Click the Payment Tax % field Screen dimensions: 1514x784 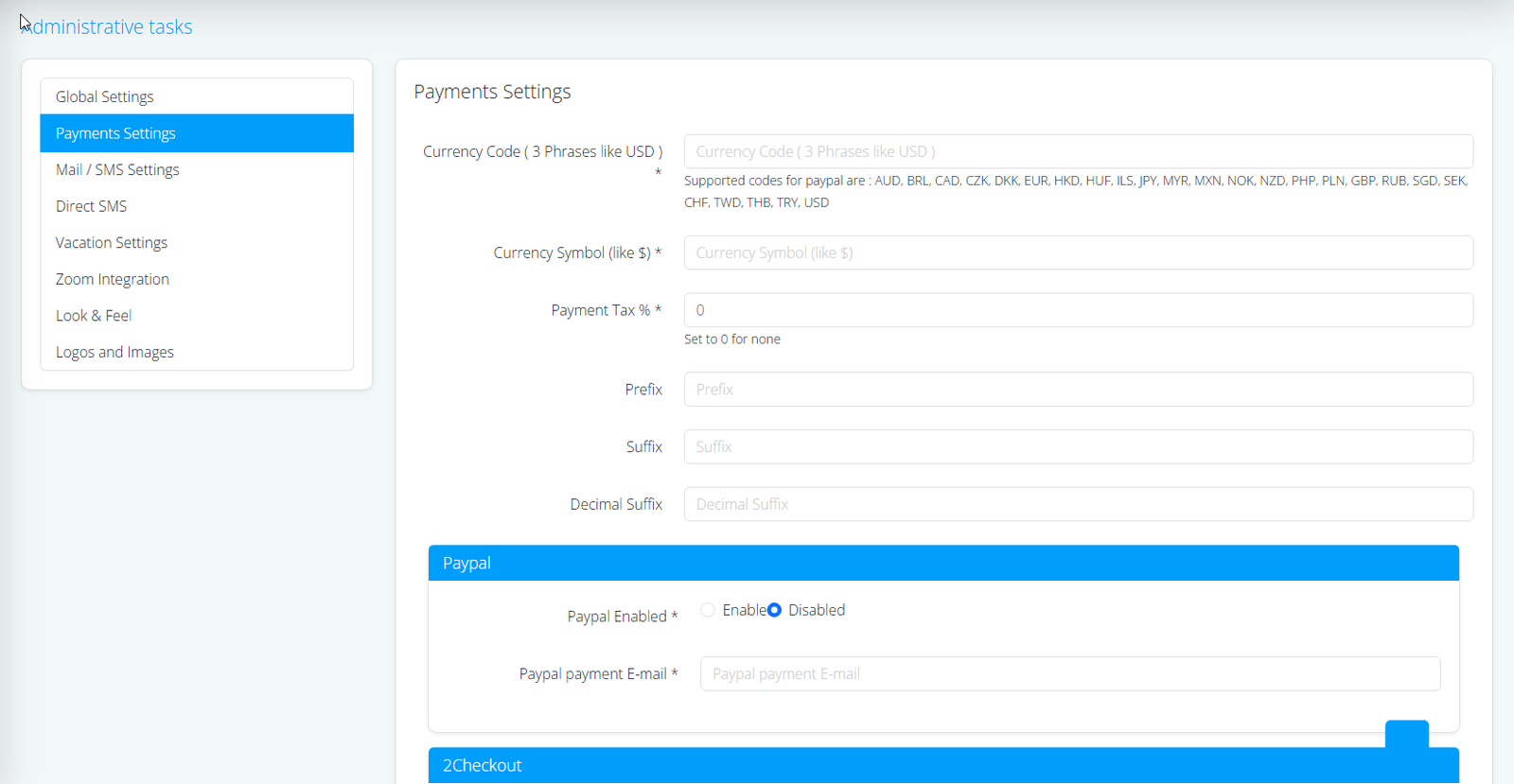pos(1078,310)
